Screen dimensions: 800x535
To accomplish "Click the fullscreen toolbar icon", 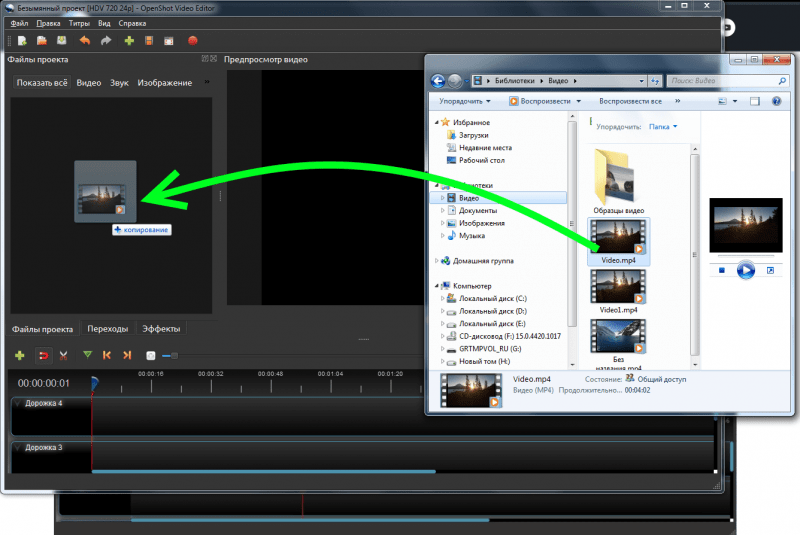I will [x=168, y=41].
